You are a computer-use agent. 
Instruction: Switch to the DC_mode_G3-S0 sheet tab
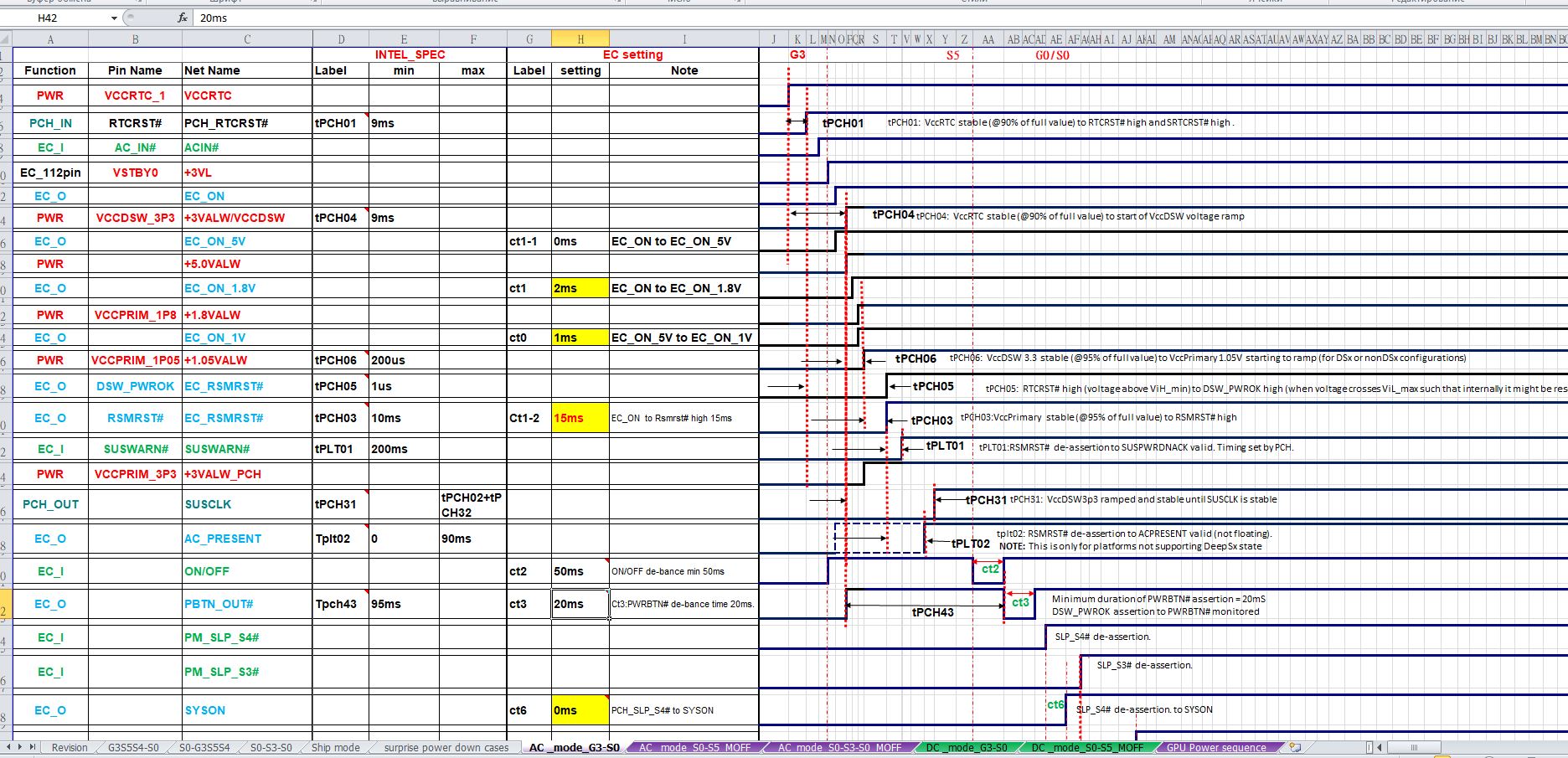coord(967,748)
